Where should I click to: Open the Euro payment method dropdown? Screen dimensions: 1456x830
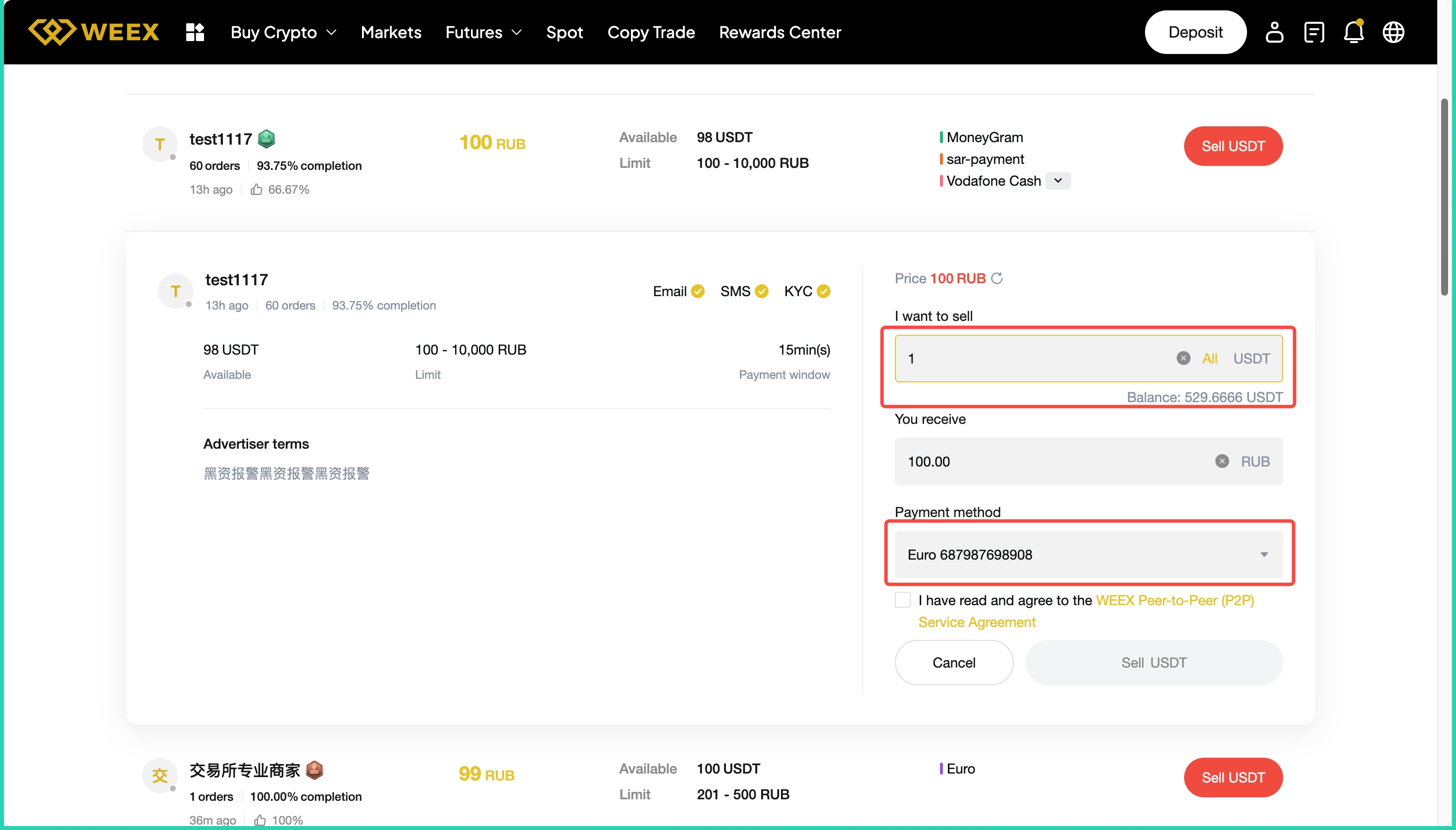click(1089, 555)
